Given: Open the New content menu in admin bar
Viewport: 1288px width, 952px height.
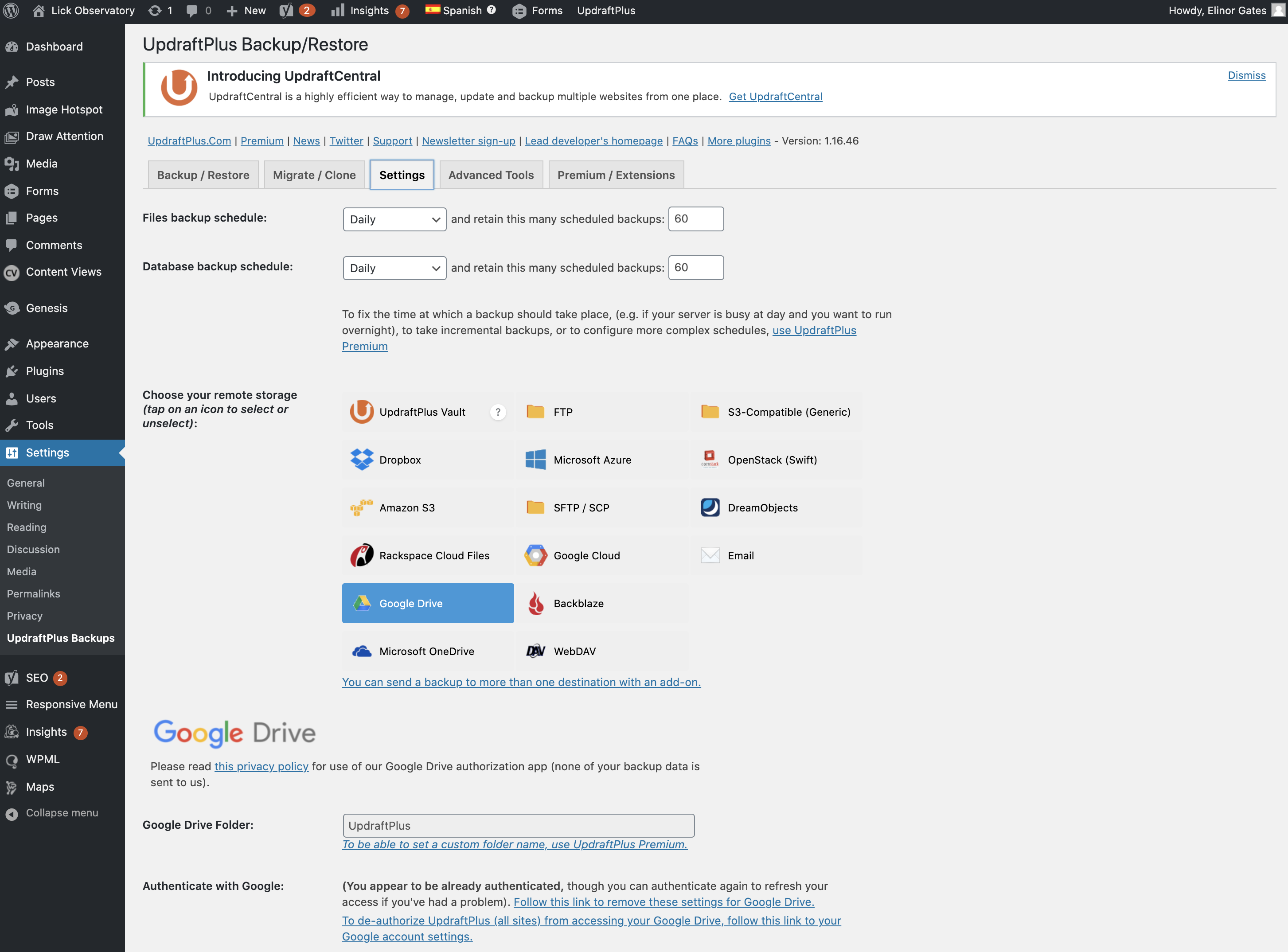Looking at the screenshot, I should (246, 10).
